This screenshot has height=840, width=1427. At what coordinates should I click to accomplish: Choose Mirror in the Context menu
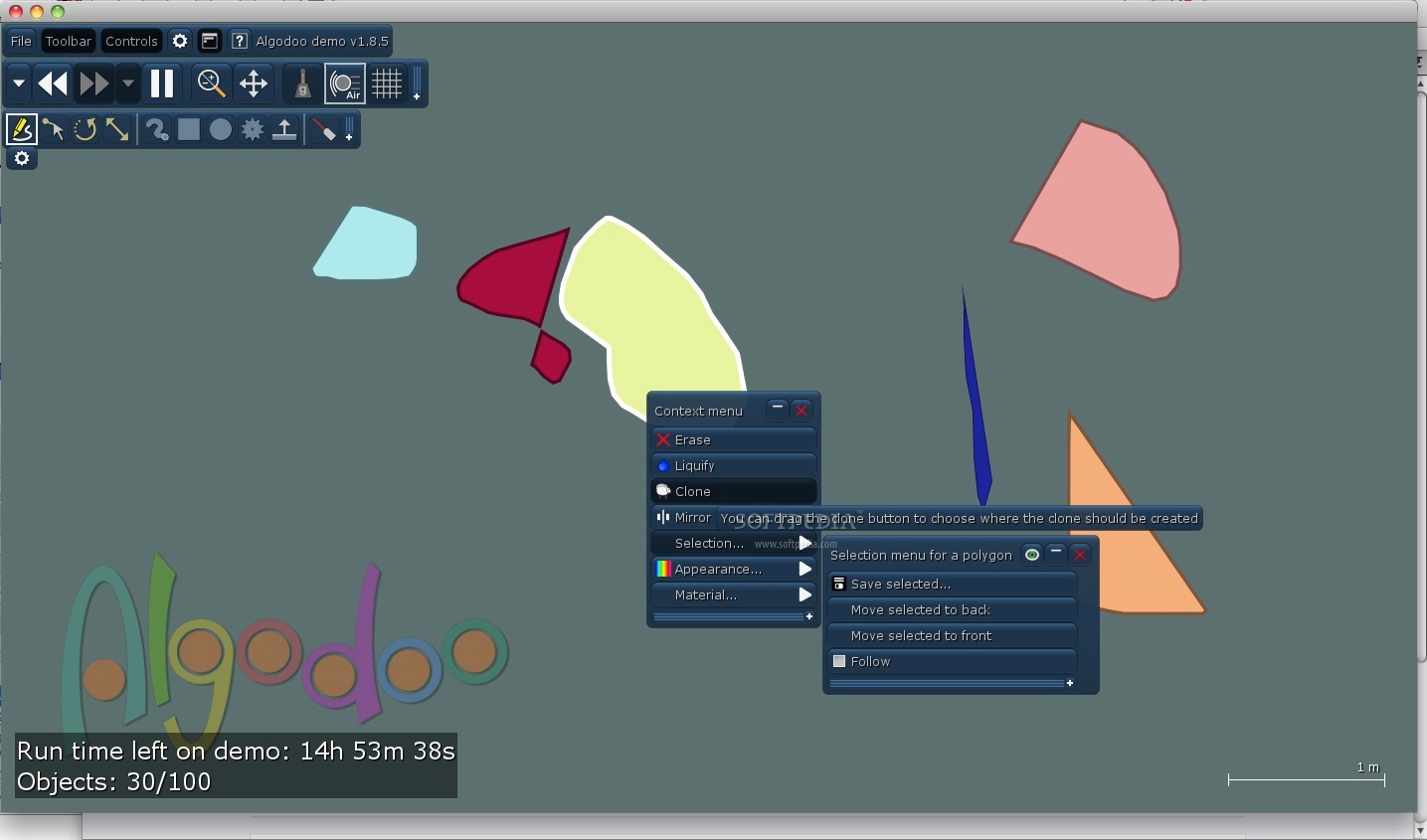tap(684, 517)
